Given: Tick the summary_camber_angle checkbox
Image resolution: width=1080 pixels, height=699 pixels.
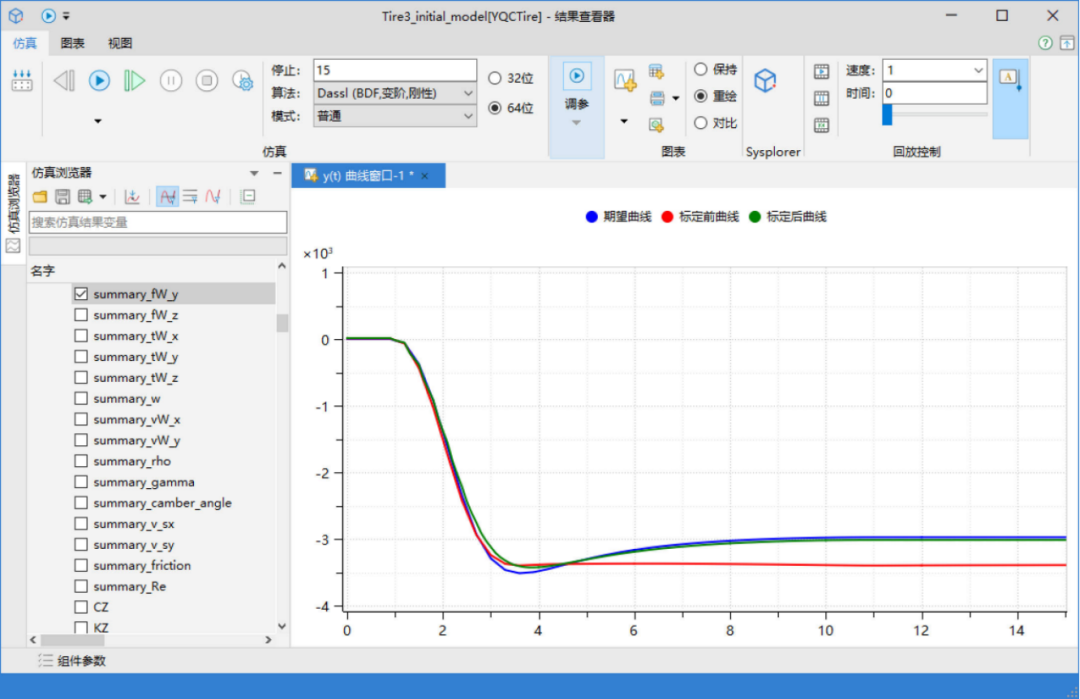Looking at the screenshot, I should coord(81,503).
